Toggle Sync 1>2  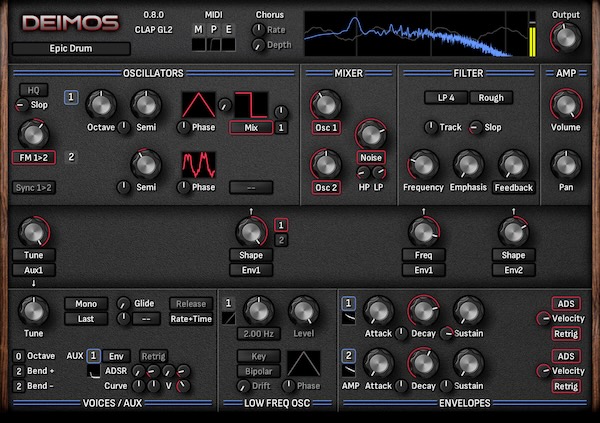34,188
